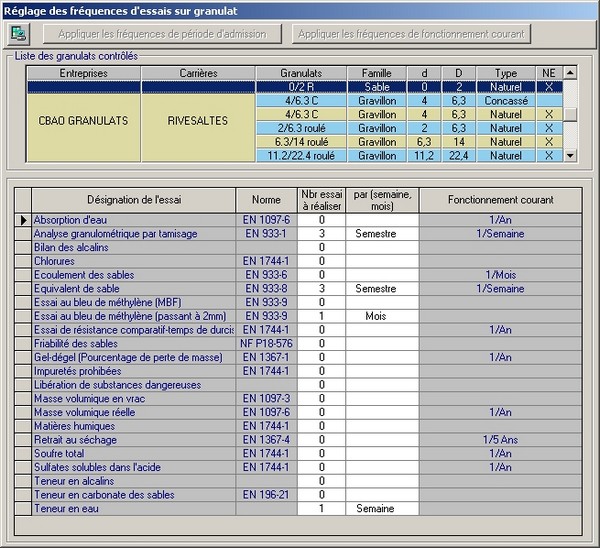The image size is (600, 548).
Task: Open the period cell for Analyse granulométrique par tamisage
Action: pos(381,233)
